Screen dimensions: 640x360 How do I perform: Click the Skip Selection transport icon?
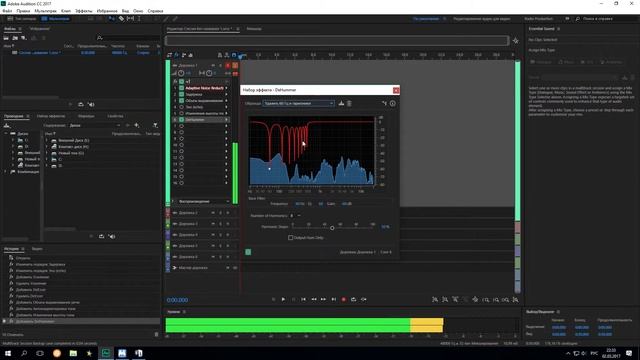tap(364, 299)
